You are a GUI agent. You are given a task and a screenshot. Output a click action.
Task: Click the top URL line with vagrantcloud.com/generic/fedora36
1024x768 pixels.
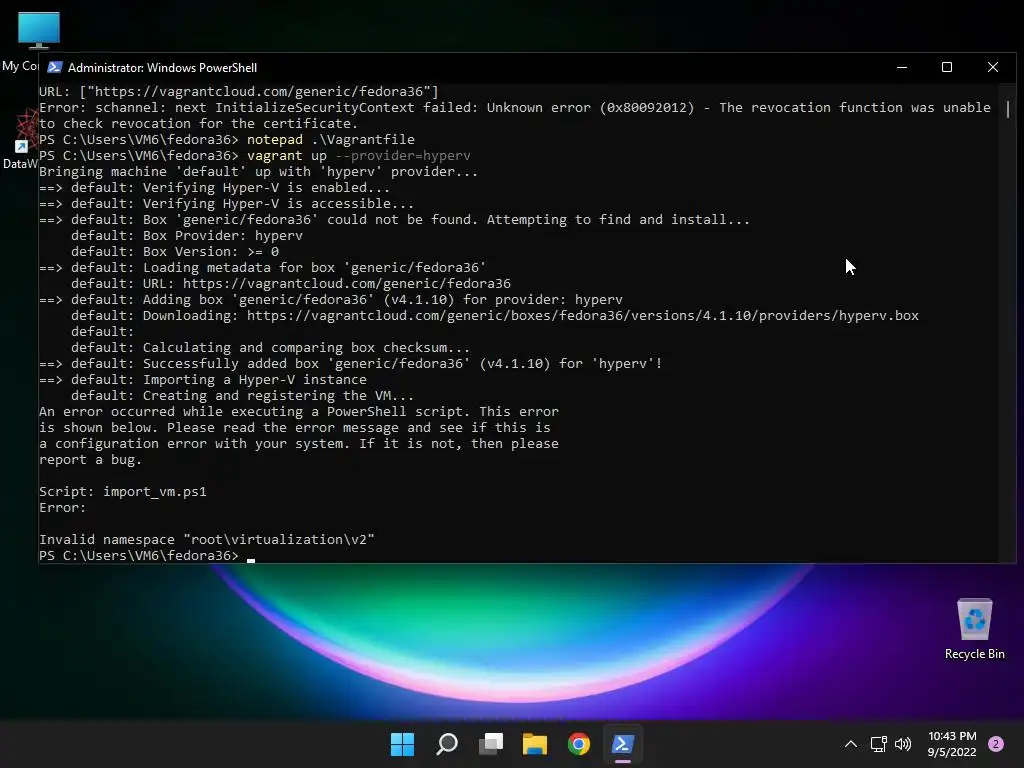238,91
